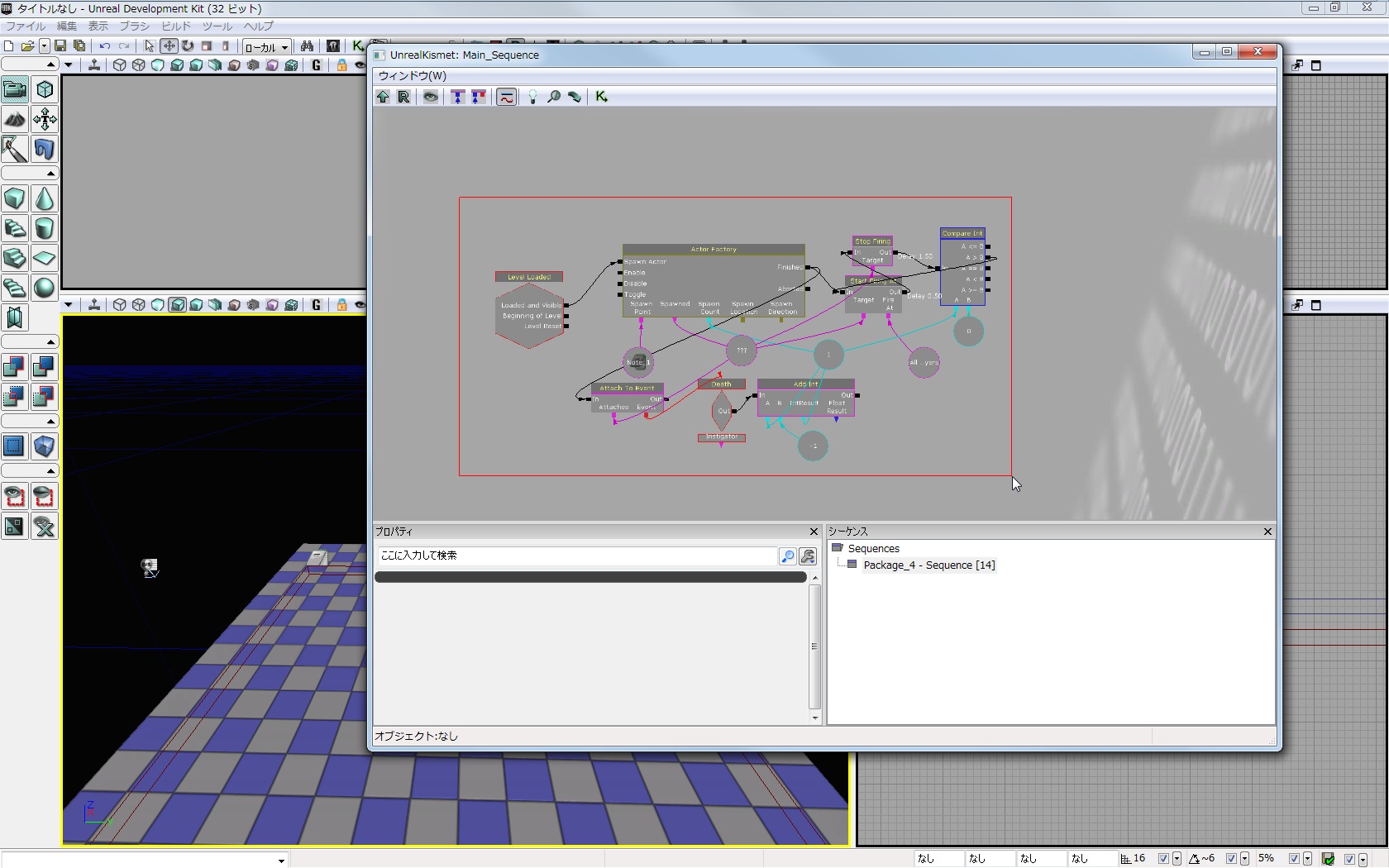Click the lightbulb icon in Kismet toolbar
The width and height of the screenshot is (1389, 868).
click(x=532, y=97)
